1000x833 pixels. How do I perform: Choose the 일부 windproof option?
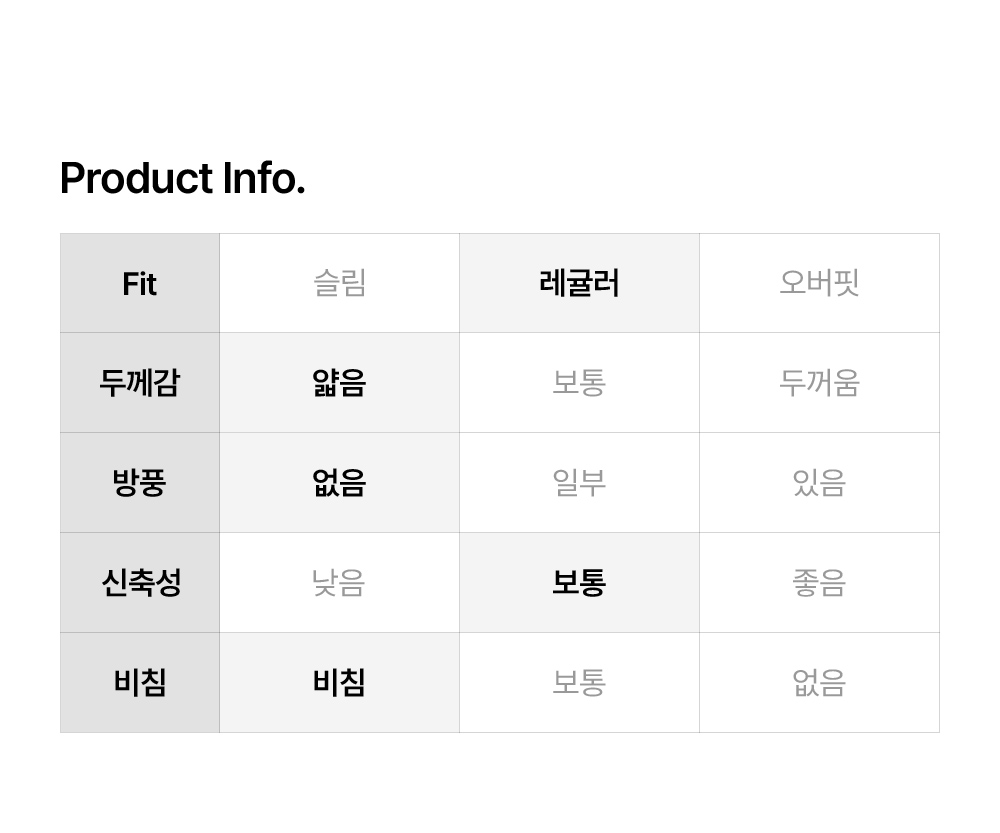click(x=579, y=483)
